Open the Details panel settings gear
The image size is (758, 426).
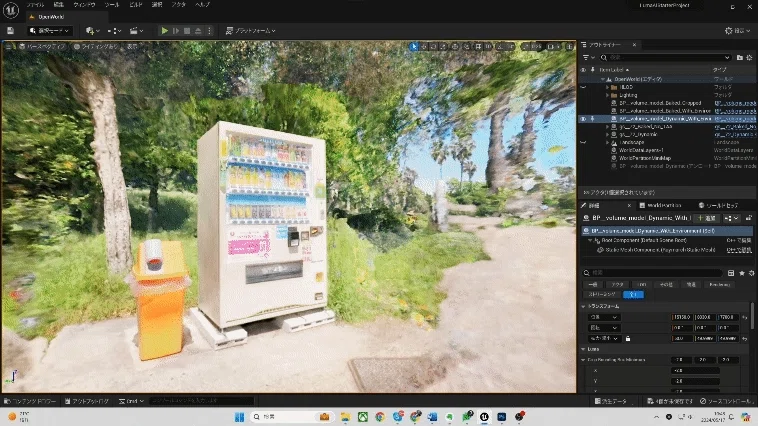(x=751, y=273)
